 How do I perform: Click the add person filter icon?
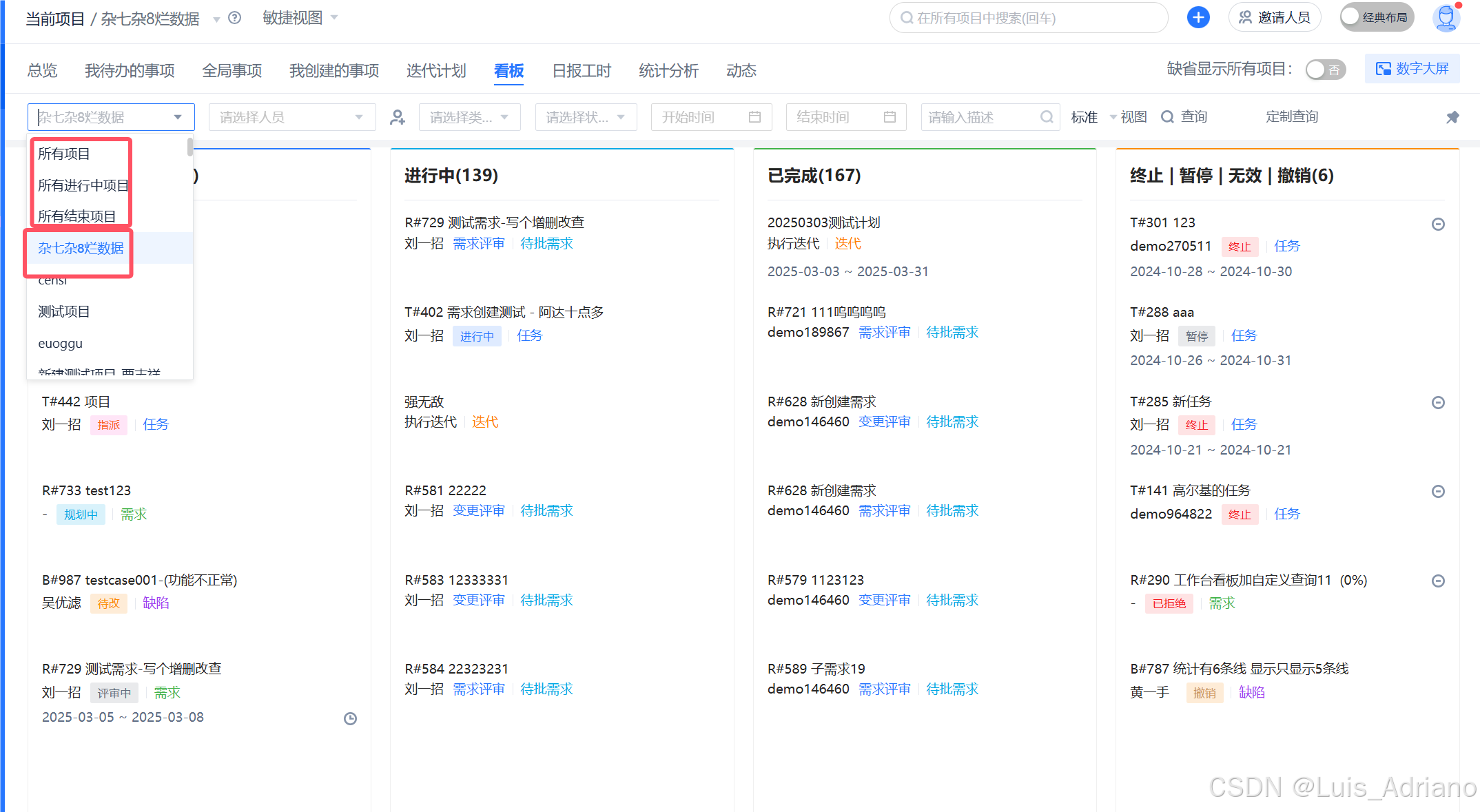398,118
